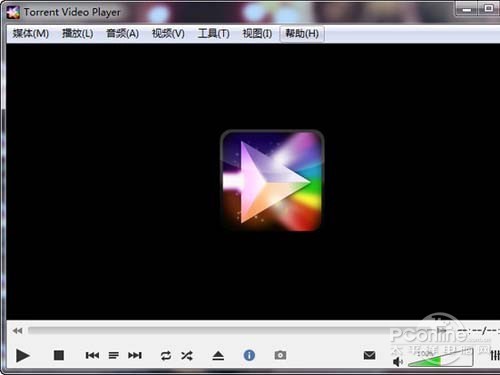
Task: Open the blue media information icon
Action: (x=249, y=355)
